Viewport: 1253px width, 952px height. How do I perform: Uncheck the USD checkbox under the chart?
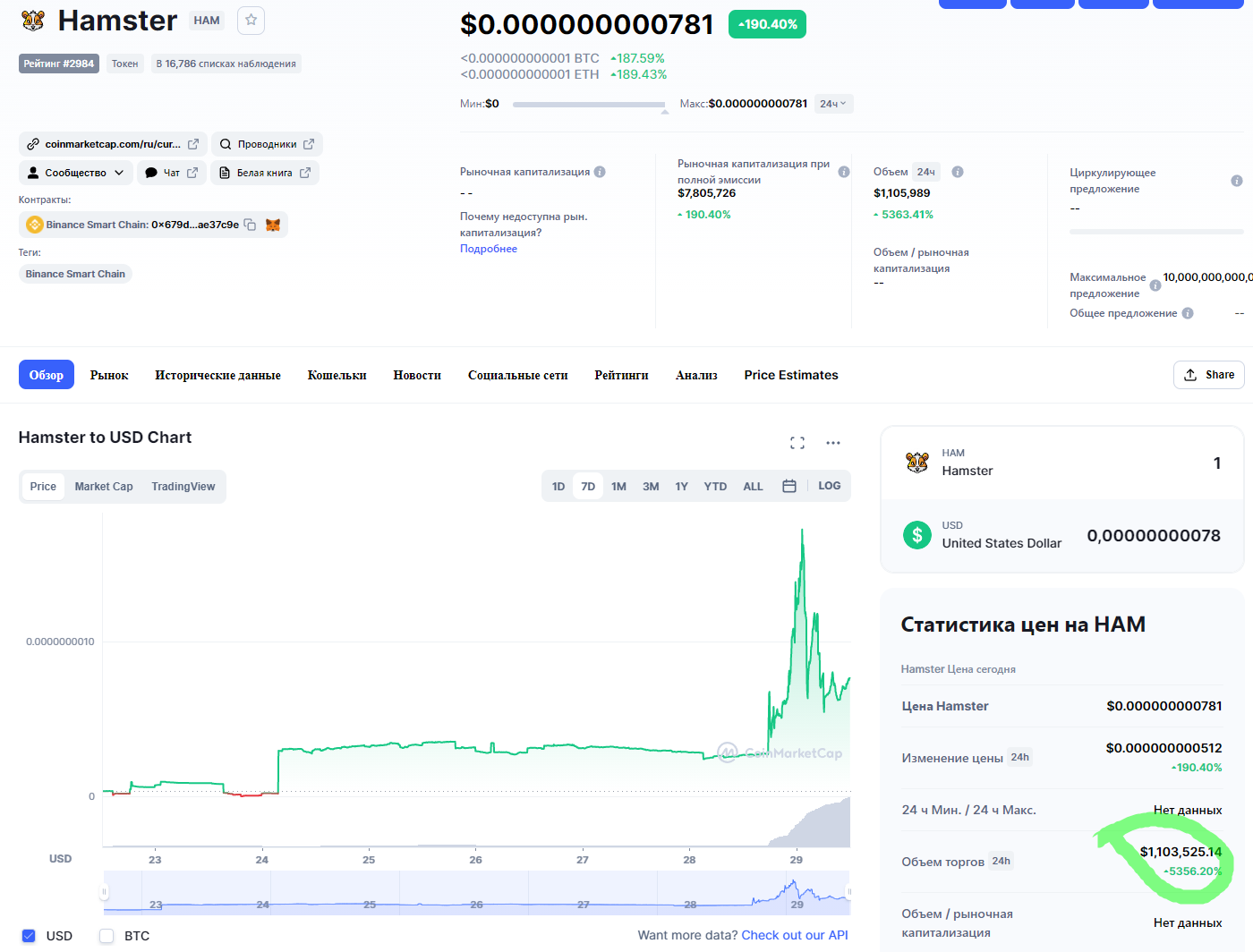(29, 936)
